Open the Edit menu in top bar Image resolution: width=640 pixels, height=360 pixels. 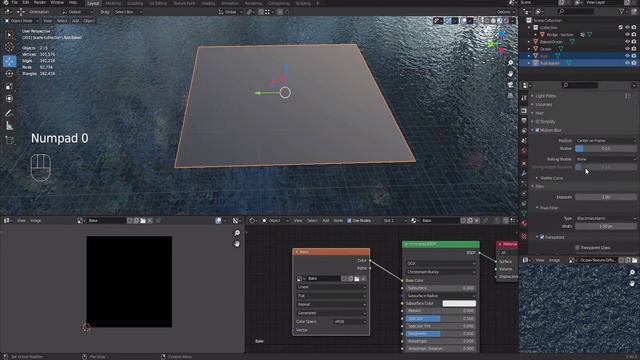click(26, 2)
